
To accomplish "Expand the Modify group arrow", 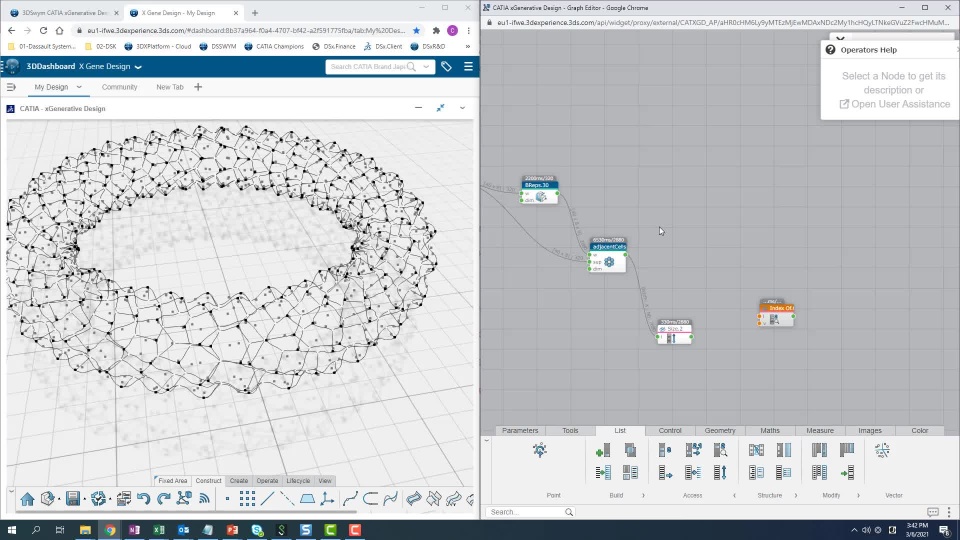I will pyautogui.click(x=858, y=495).
